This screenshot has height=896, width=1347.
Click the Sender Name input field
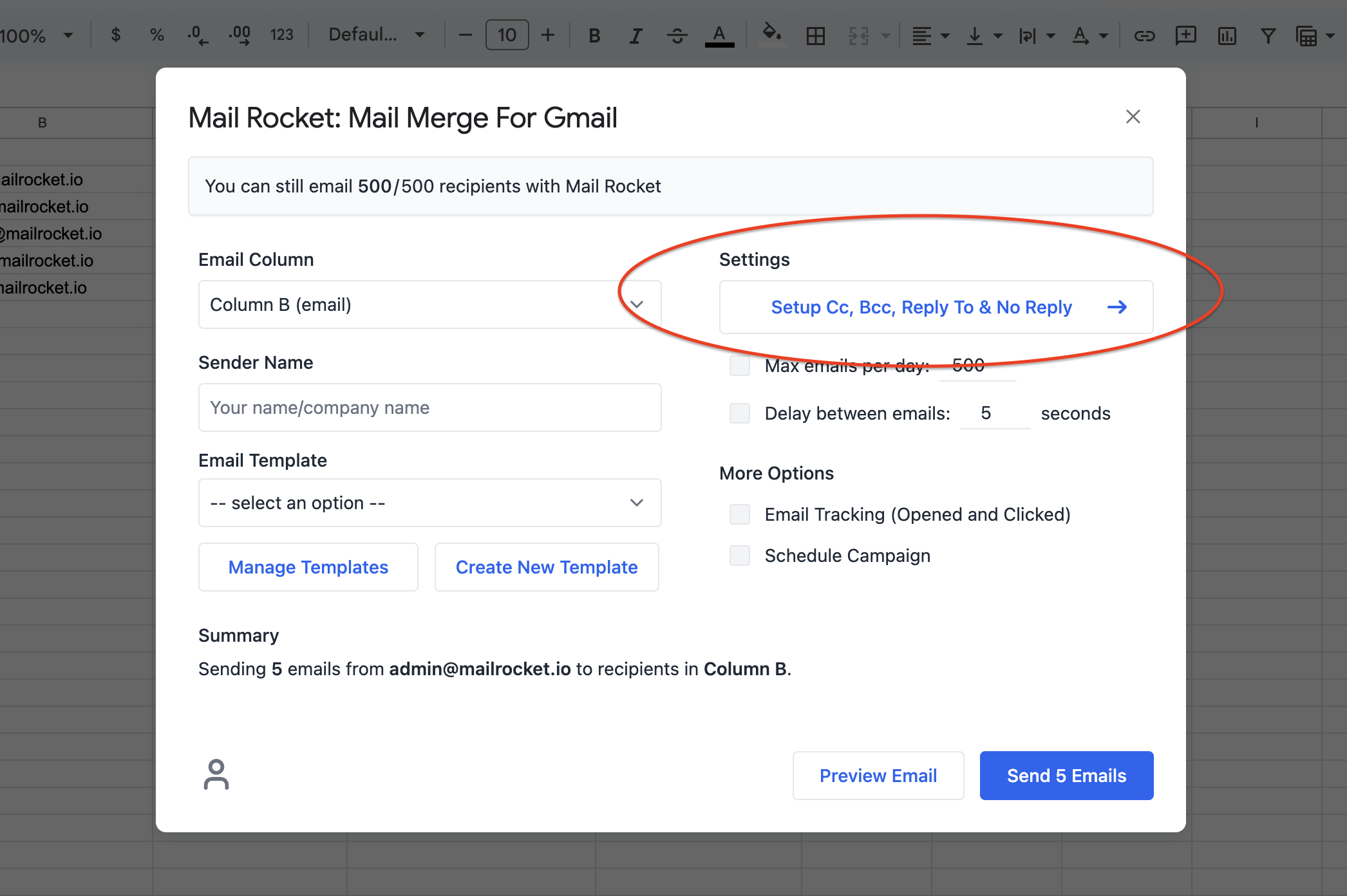pos(429,407)
